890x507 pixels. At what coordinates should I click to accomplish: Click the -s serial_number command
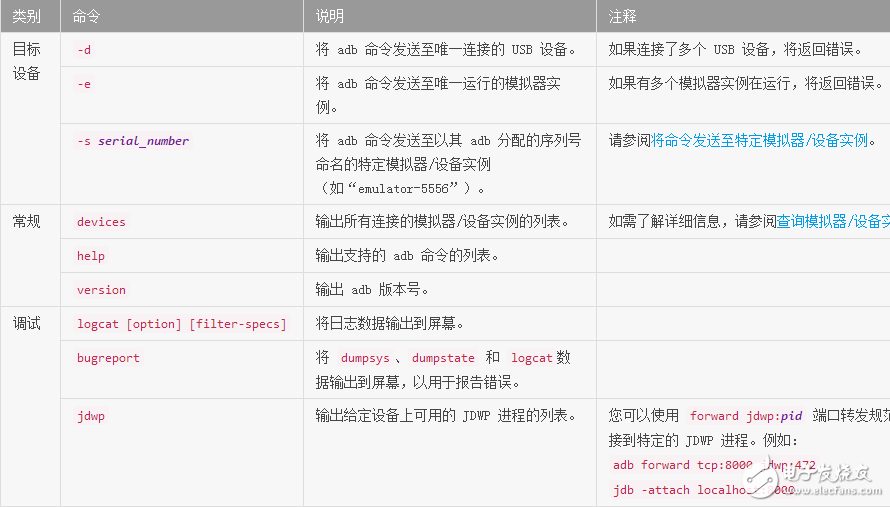[x=132, y=141]
